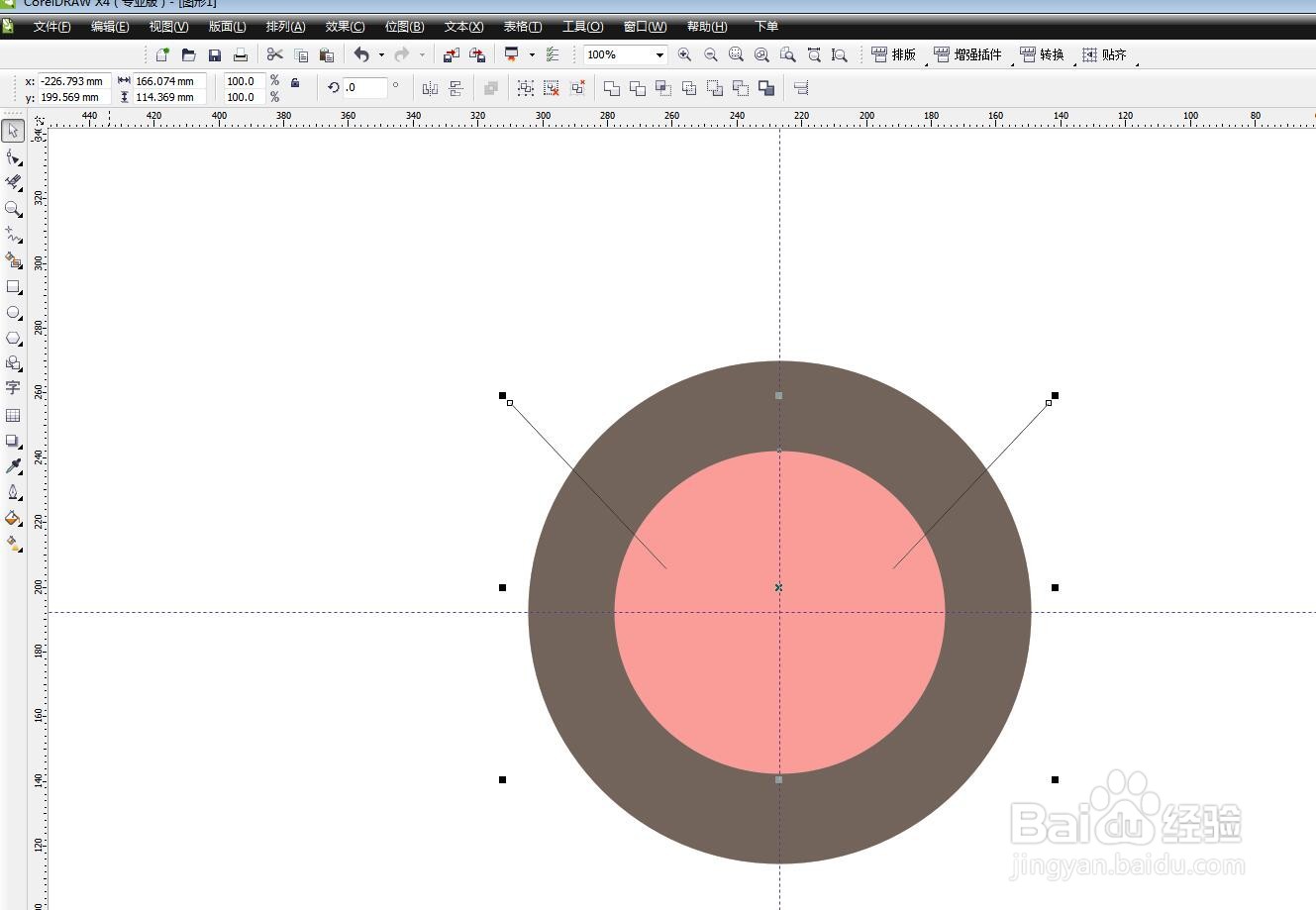Trim the selected objects

pos(638,88)
